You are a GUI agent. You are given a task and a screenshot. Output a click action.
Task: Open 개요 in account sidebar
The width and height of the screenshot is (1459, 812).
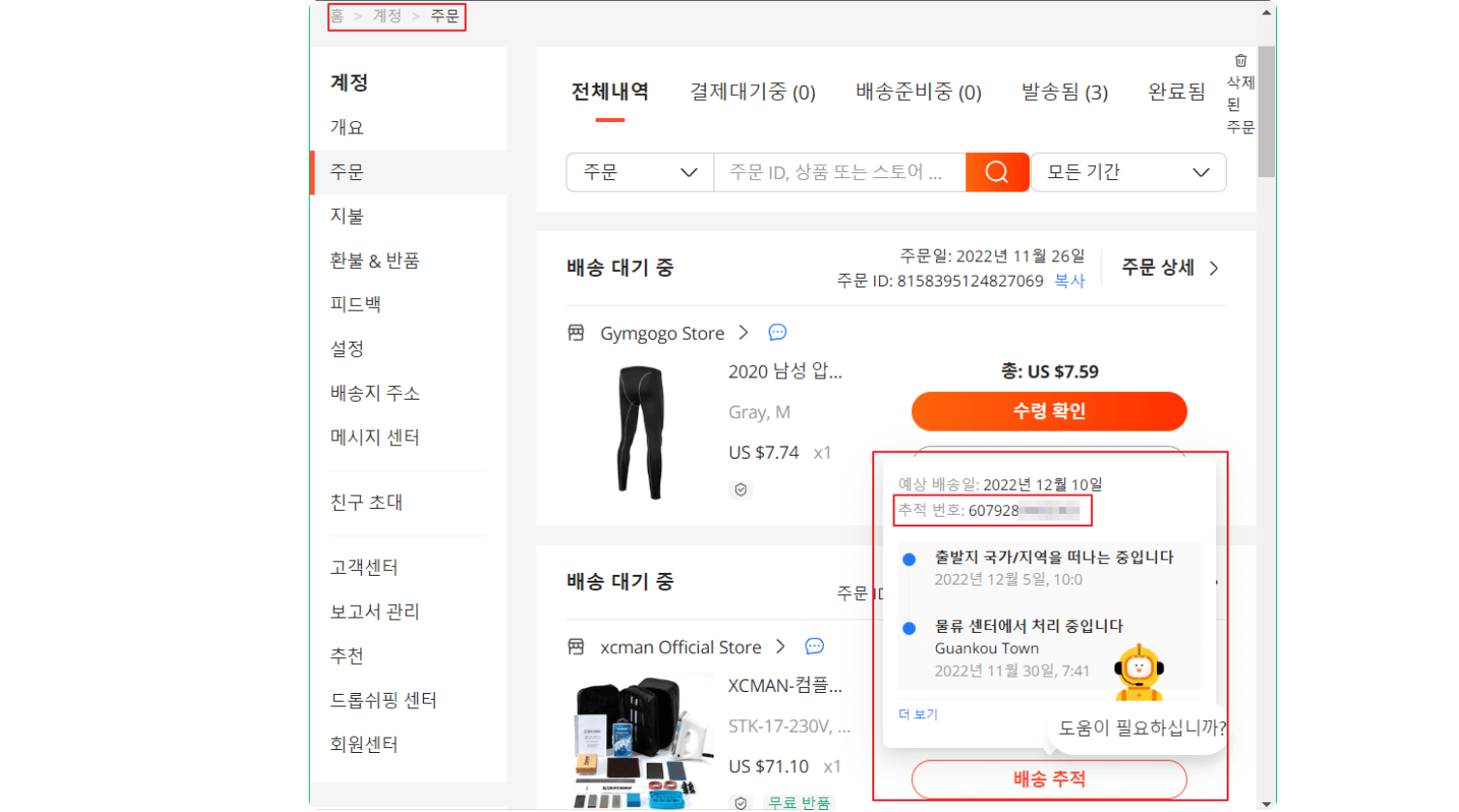347,128
